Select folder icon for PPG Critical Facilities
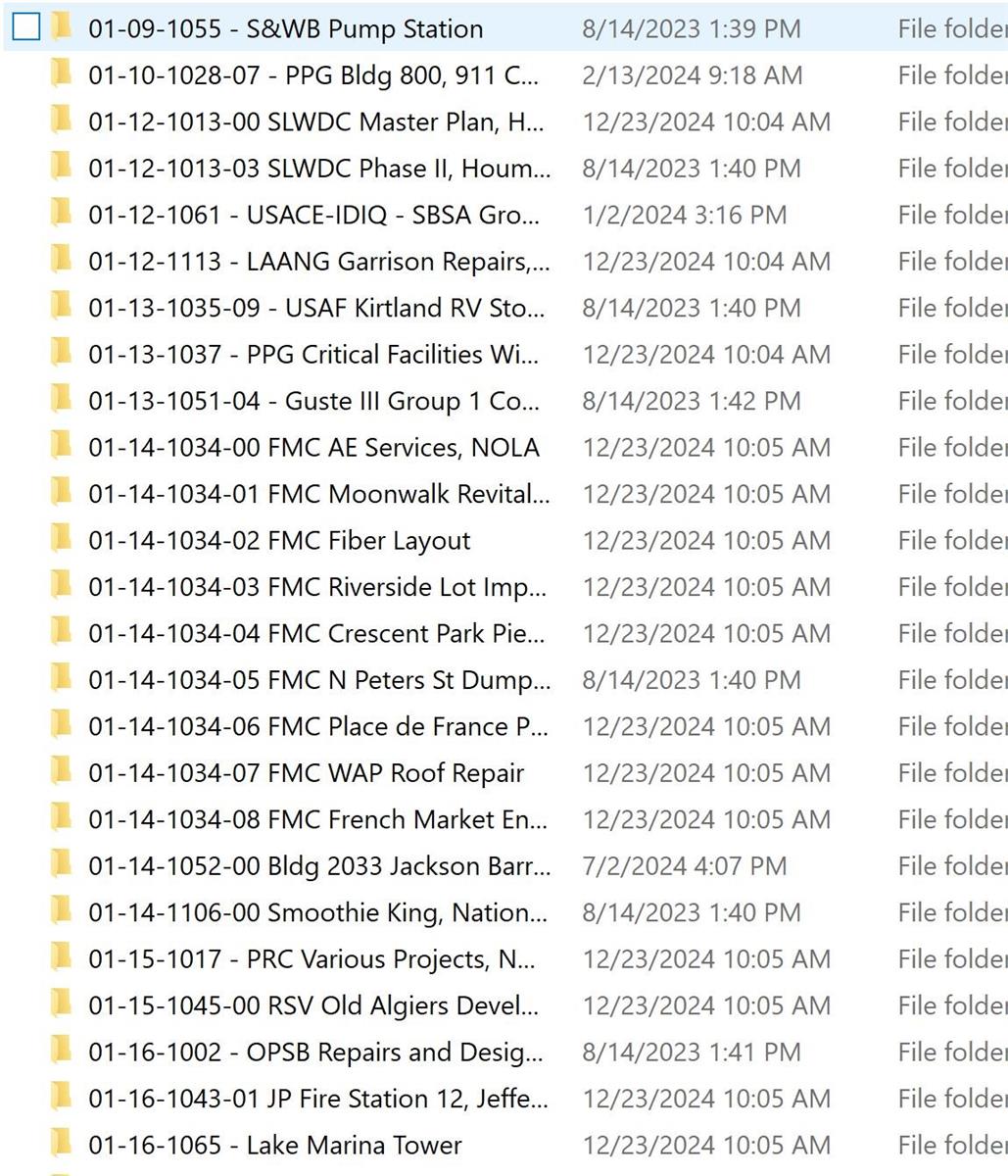This screenshot has height=1176, width=1008. pyautogui.click(x=62, y=354)
